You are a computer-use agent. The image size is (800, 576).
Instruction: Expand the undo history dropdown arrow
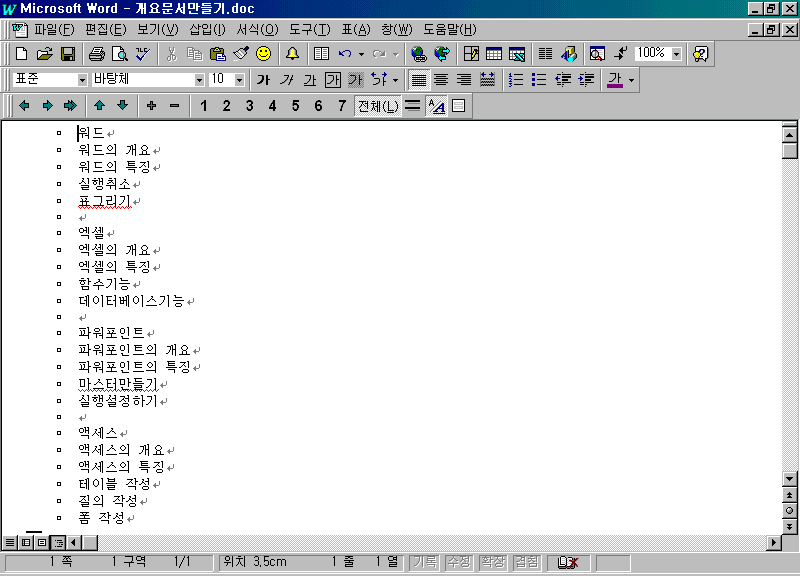click(x=361, y=54)
